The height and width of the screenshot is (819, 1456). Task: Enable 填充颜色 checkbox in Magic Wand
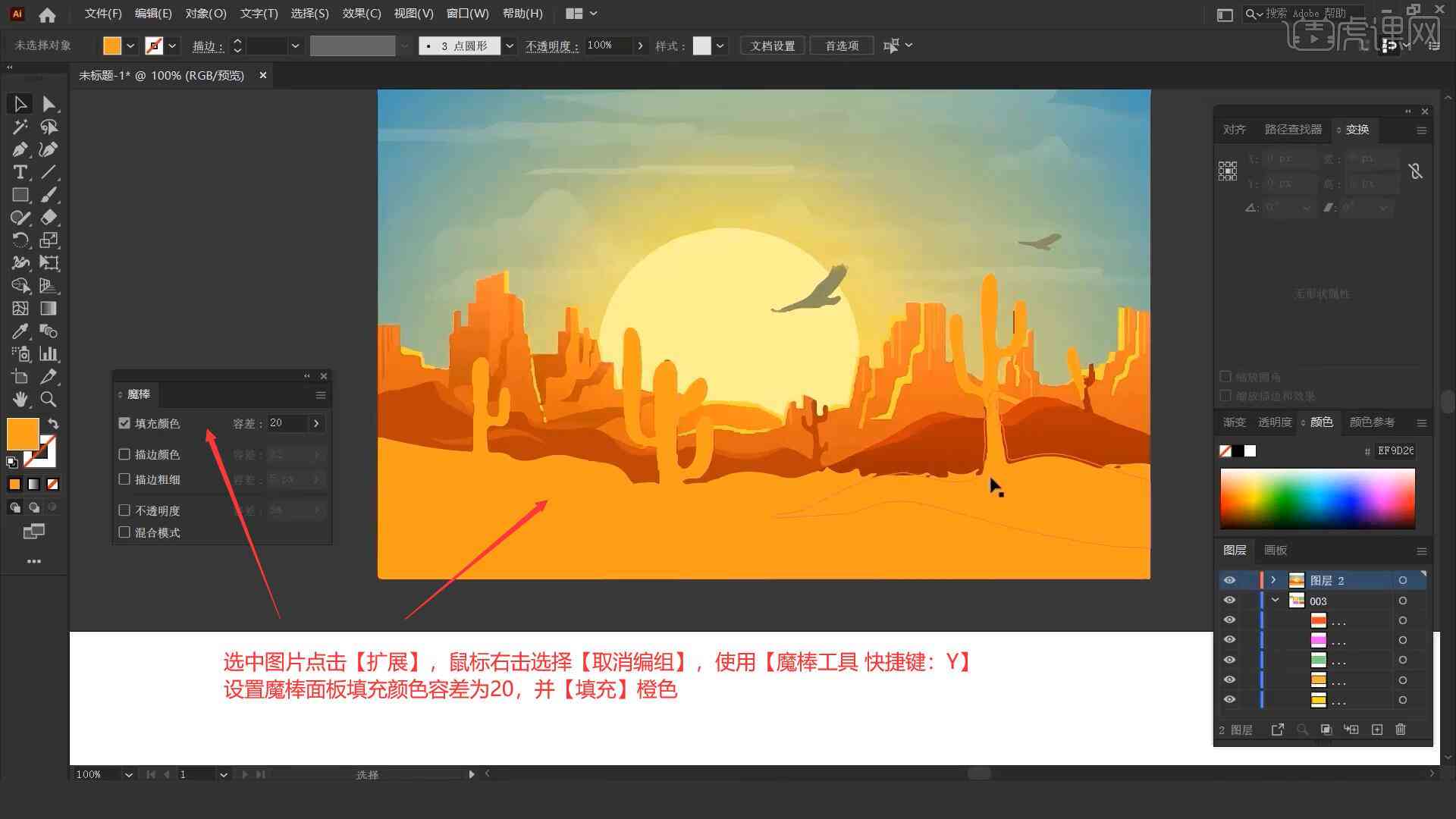pos(126,422)
